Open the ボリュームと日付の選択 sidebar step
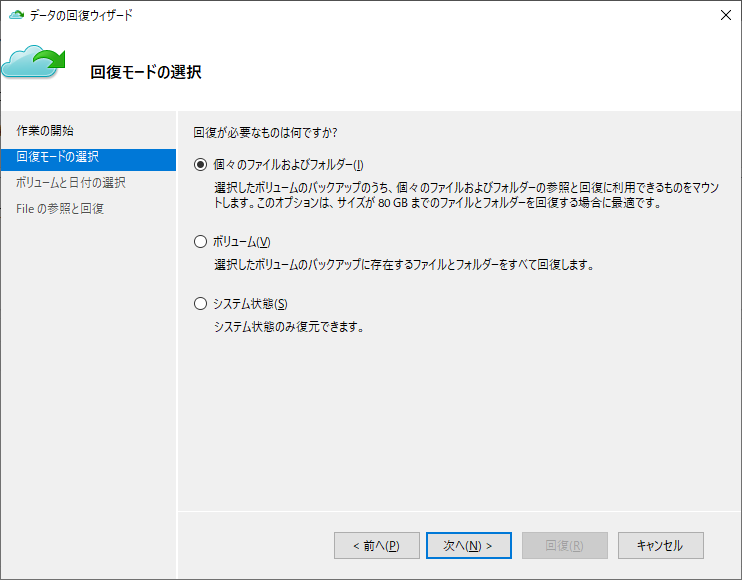The width and height of the screenshot is (742, 580). point(71,183)
